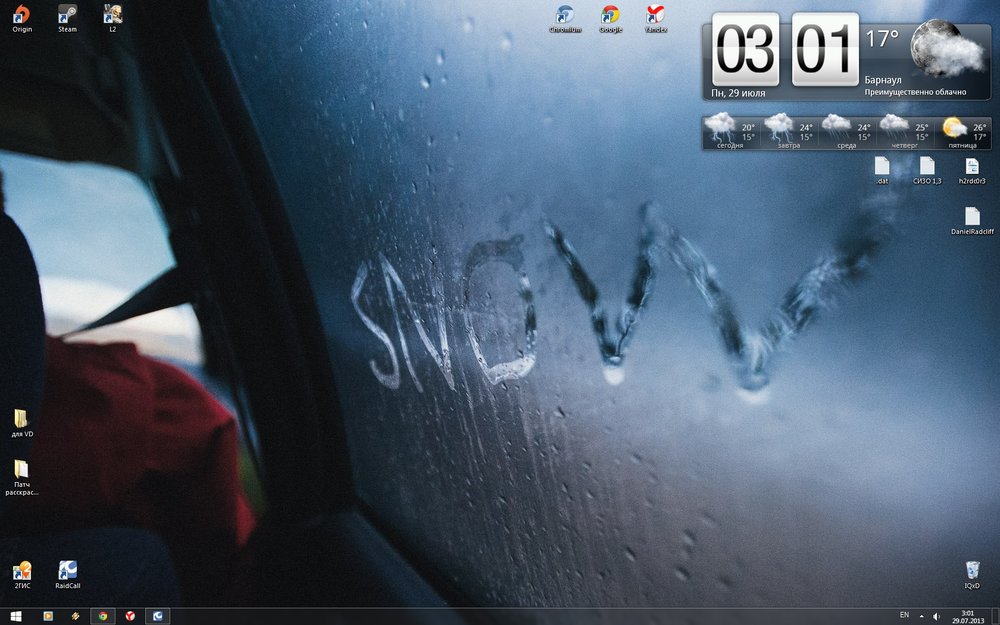Select the DanielRadcliff file
The height and width of the screenshot is (625, 1000).
click(x=972, y=218)
